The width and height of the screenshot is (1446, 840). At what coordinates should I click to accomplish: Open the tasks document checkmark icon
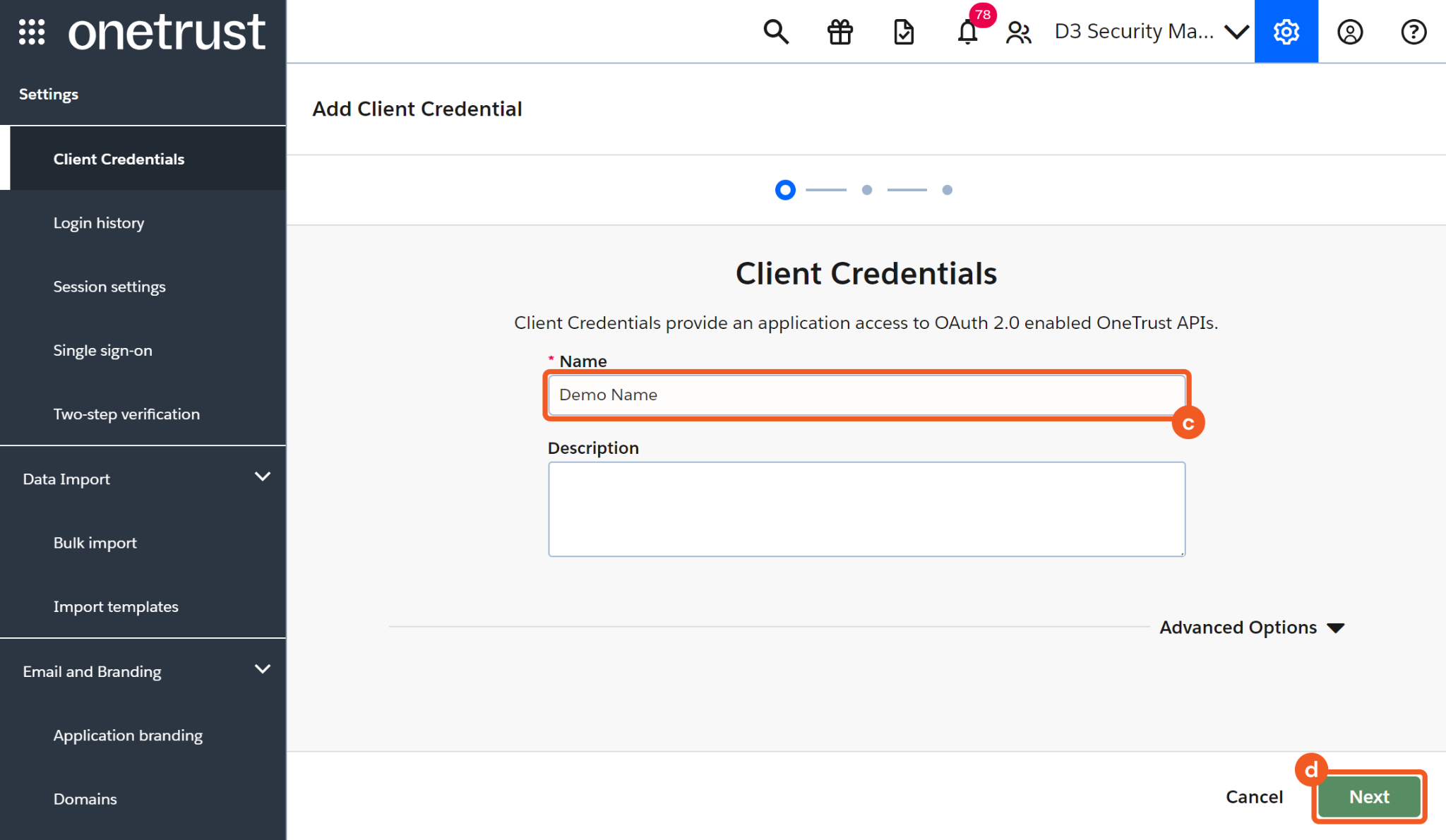click(904, 32)
